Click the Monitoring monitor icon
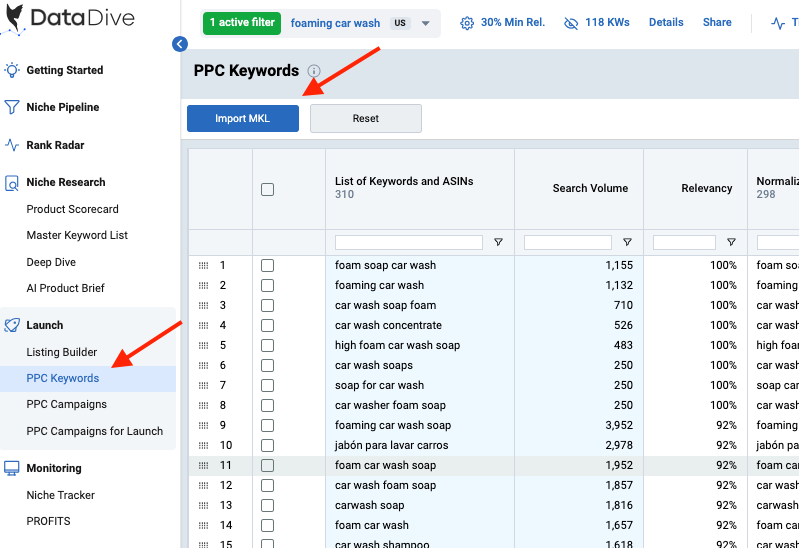Screen dimensions: 799x548 coord(12,468)
